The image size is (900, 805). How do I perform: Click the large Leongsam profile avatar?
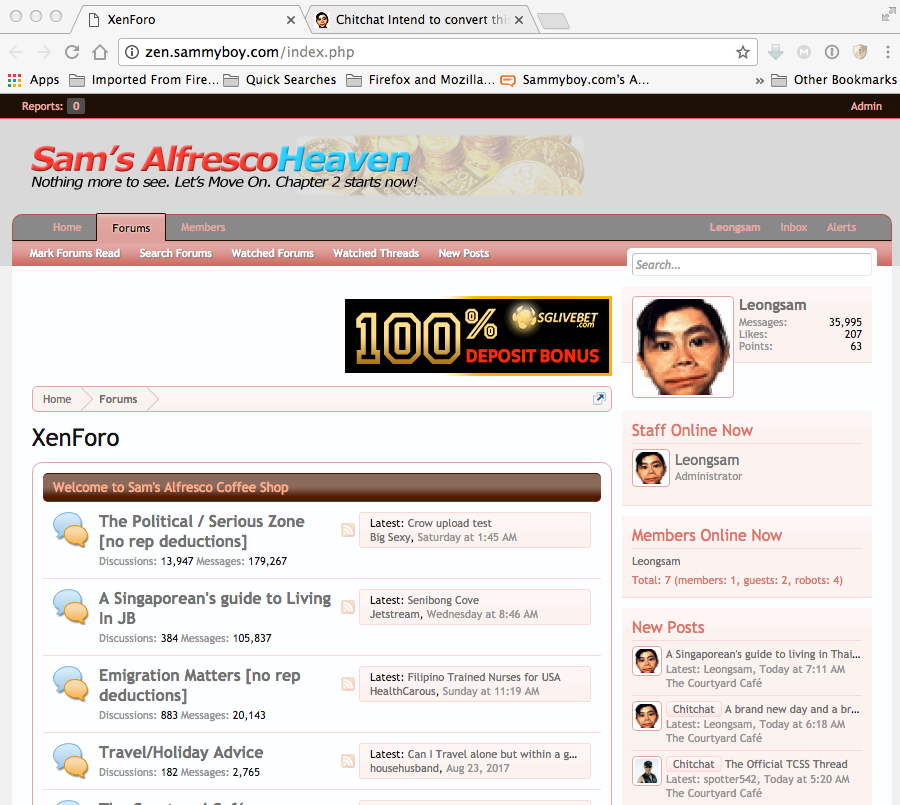pyautogui.click(x=683, y=347)
